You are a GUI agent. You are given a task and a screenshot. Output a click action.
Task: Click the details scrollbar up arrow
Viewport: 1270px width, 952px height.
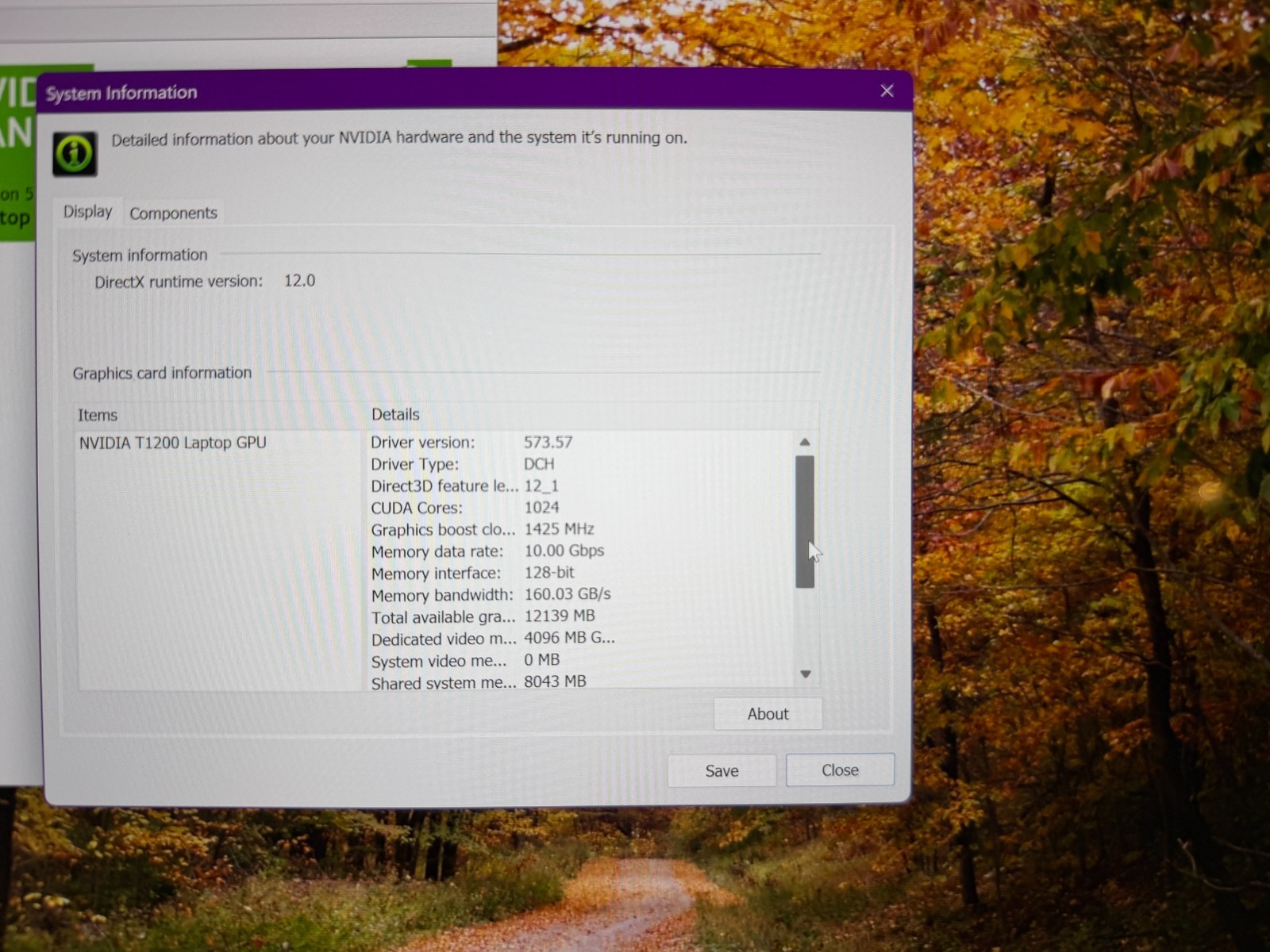pyautogui.click(x=805, y=442)
